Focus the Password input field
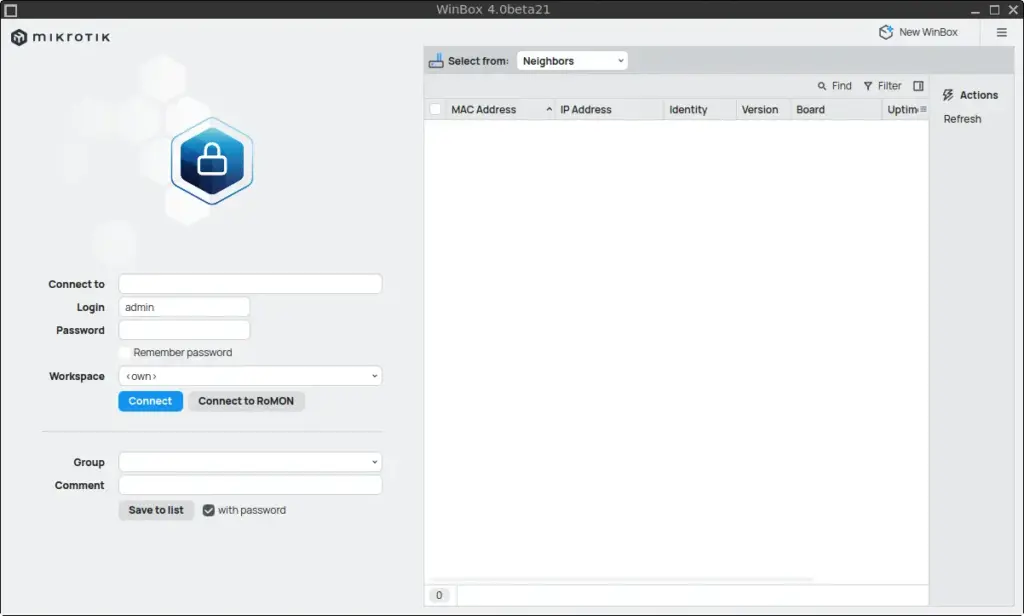This screenshot has height=616, width=1024. tap(184, 330)
